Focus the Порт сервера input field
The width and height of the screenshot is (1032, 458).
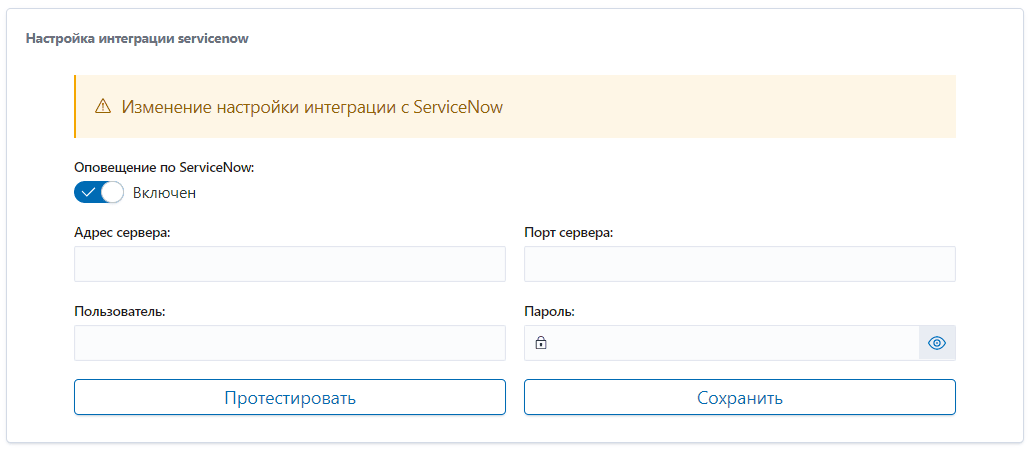[x=740, y=264]
